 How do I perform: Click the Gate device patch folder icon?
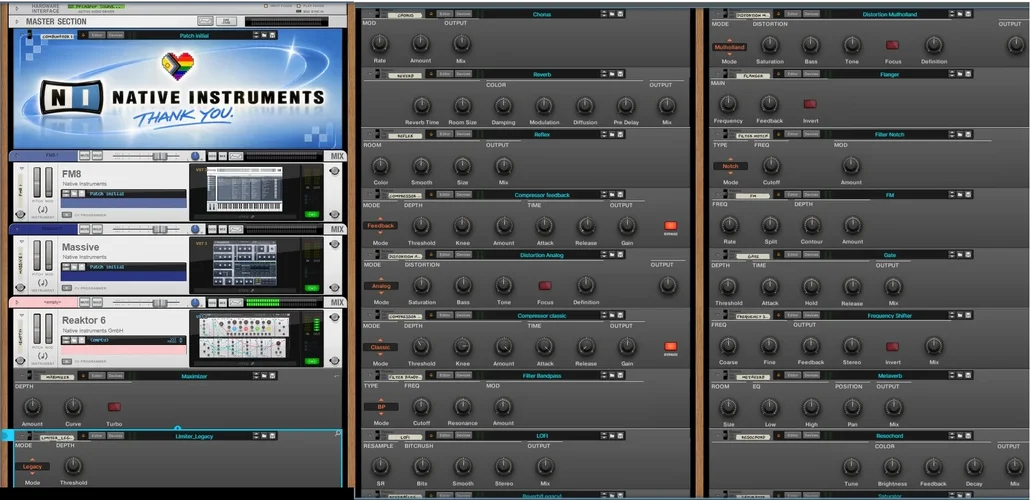[x=960, y=255]
